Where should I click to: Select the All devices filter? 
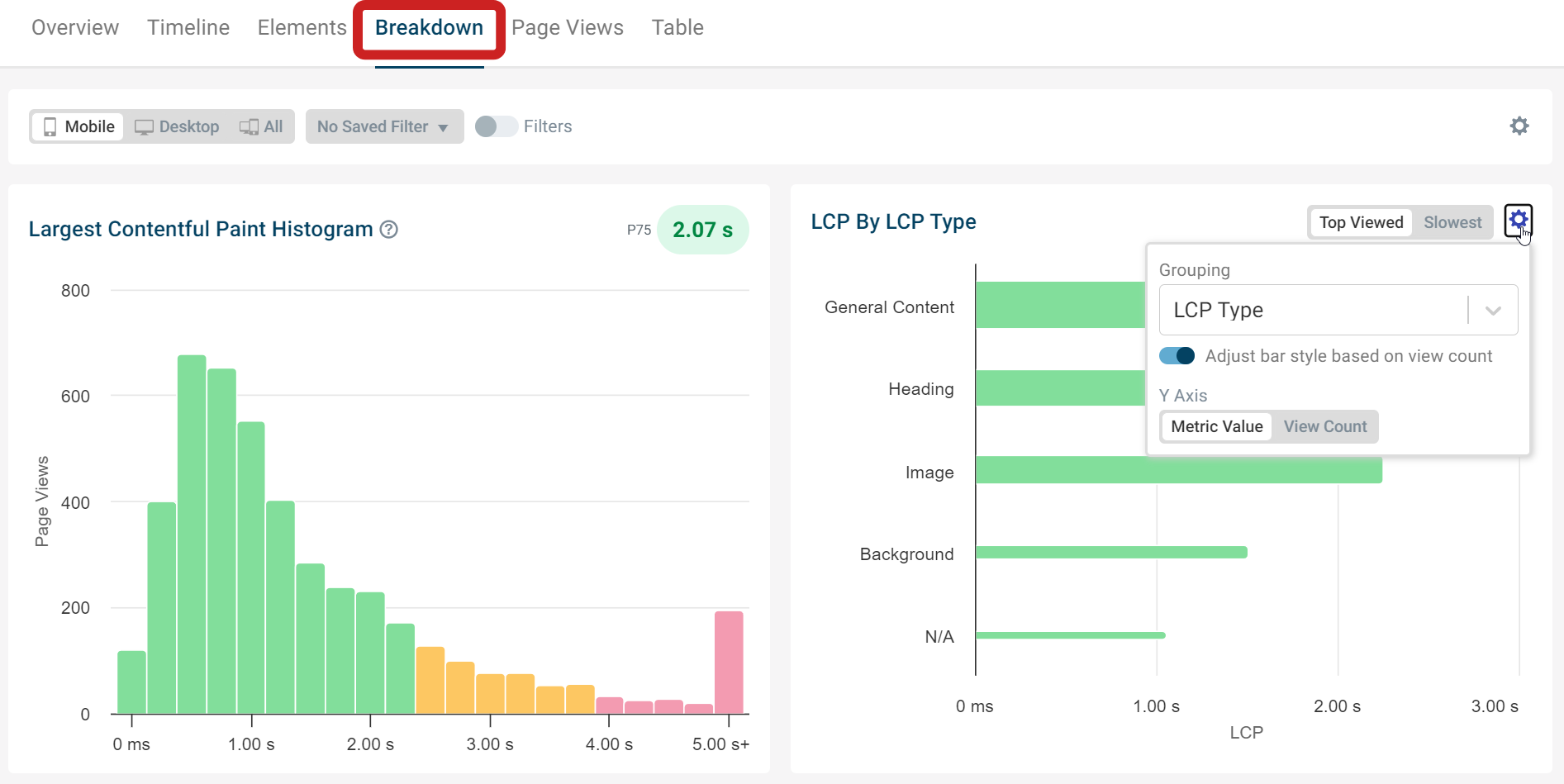point(261,126)
